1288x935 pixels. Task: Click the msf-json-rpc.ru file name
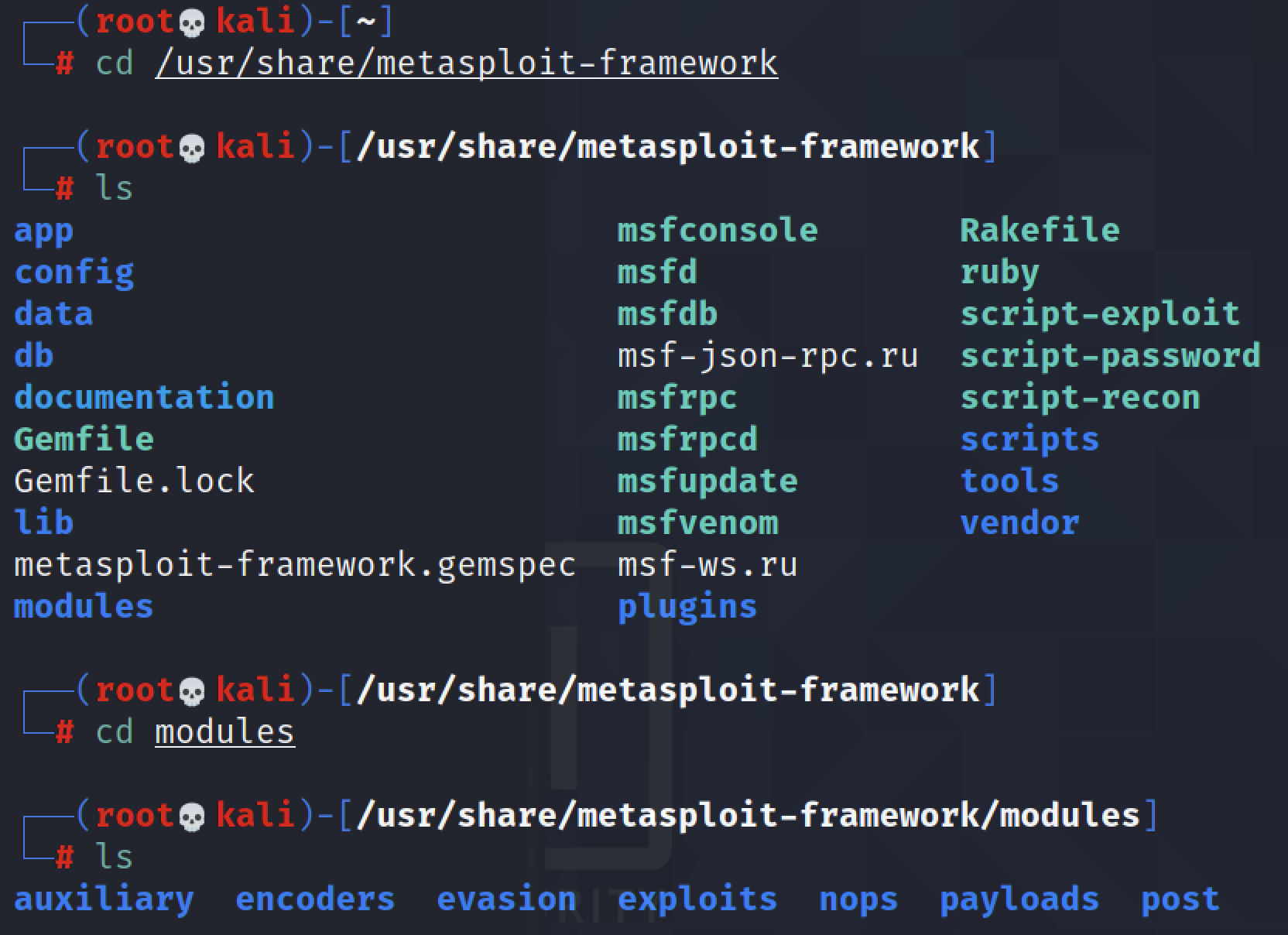(767, 356)
